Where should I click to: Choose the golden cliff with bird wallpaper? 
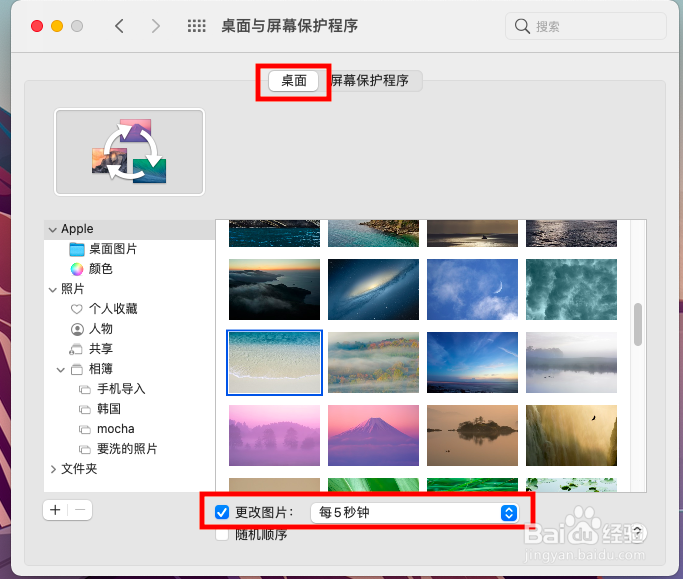tap(571, 436)
